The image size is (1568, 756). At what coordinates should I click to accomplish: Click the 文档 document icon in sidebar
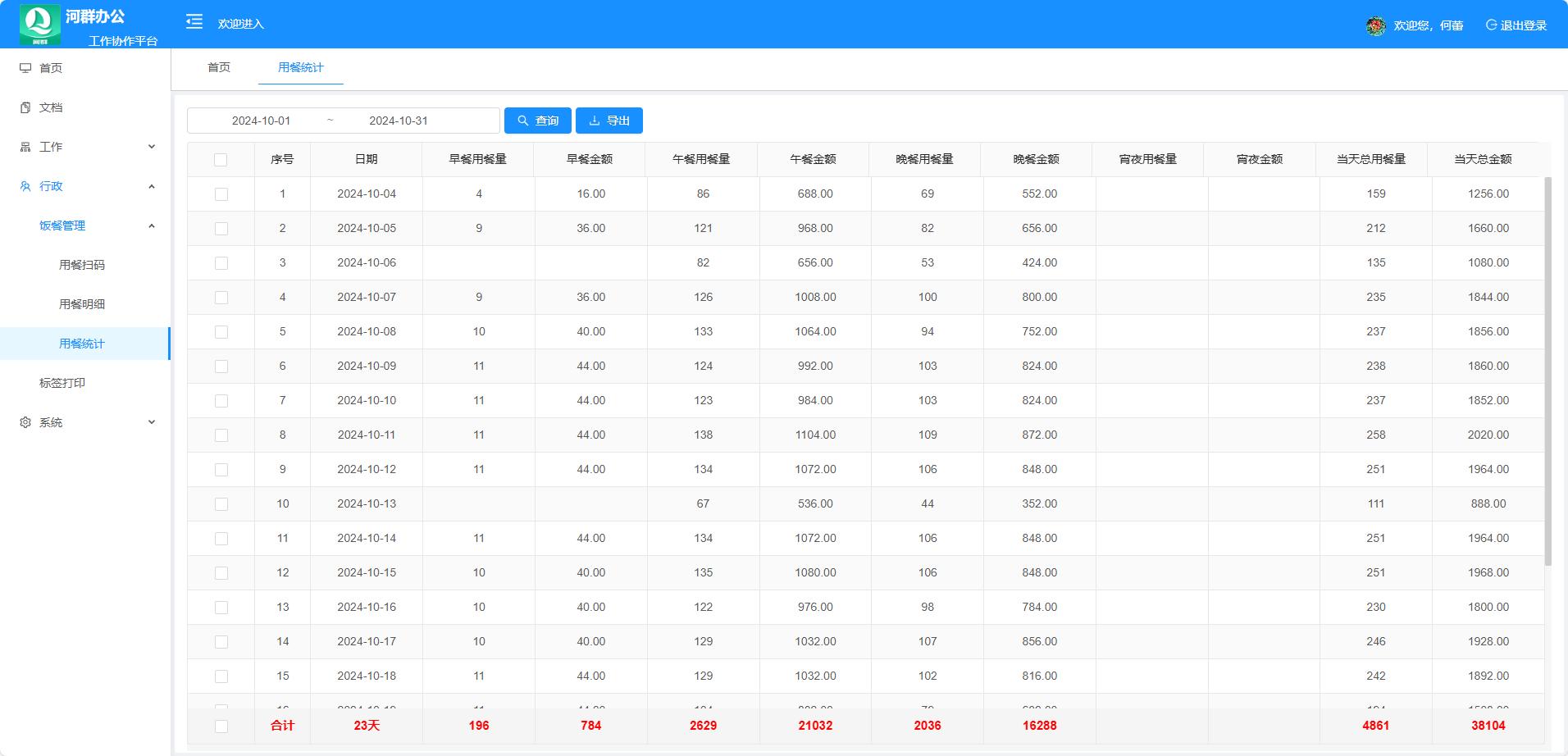click(25, 107)
